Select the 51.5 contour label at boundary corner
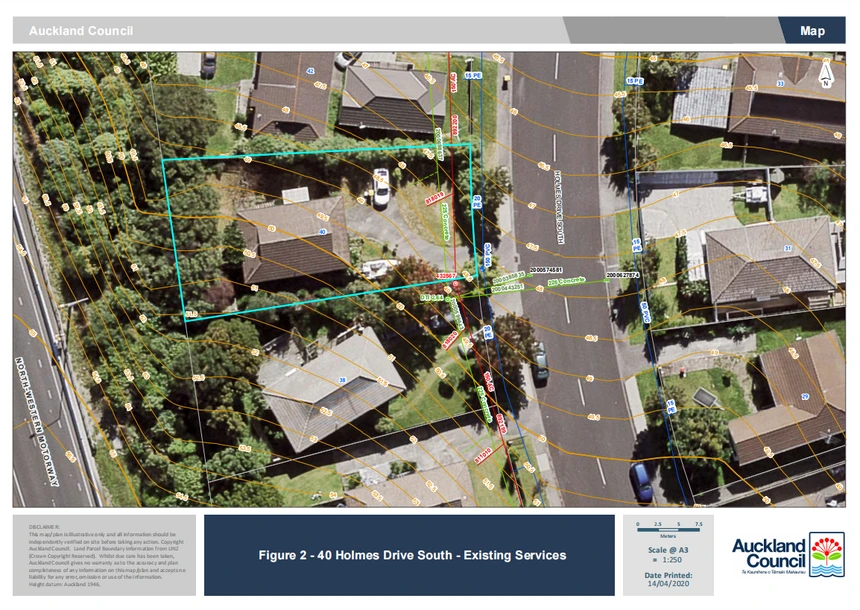This screenshot has width=860, height=610. (x=191, y=314)
